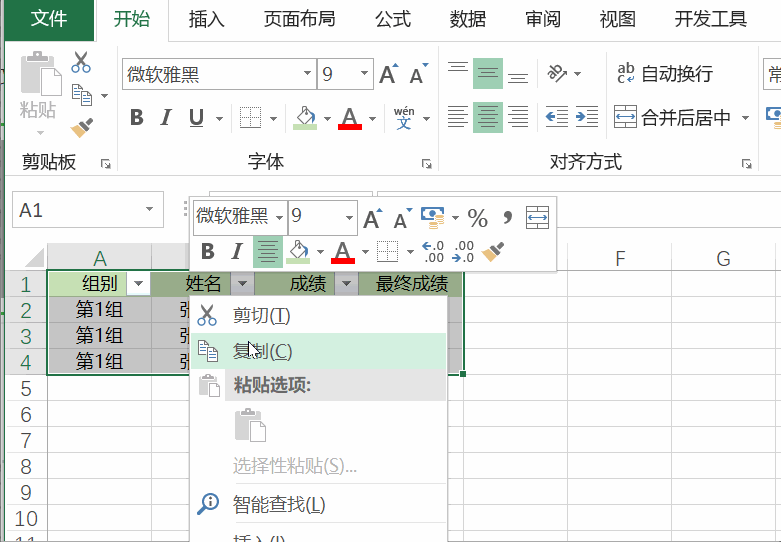Open 字体 font dialog launcher
This screenshot has width=781, height=542.
426,164
